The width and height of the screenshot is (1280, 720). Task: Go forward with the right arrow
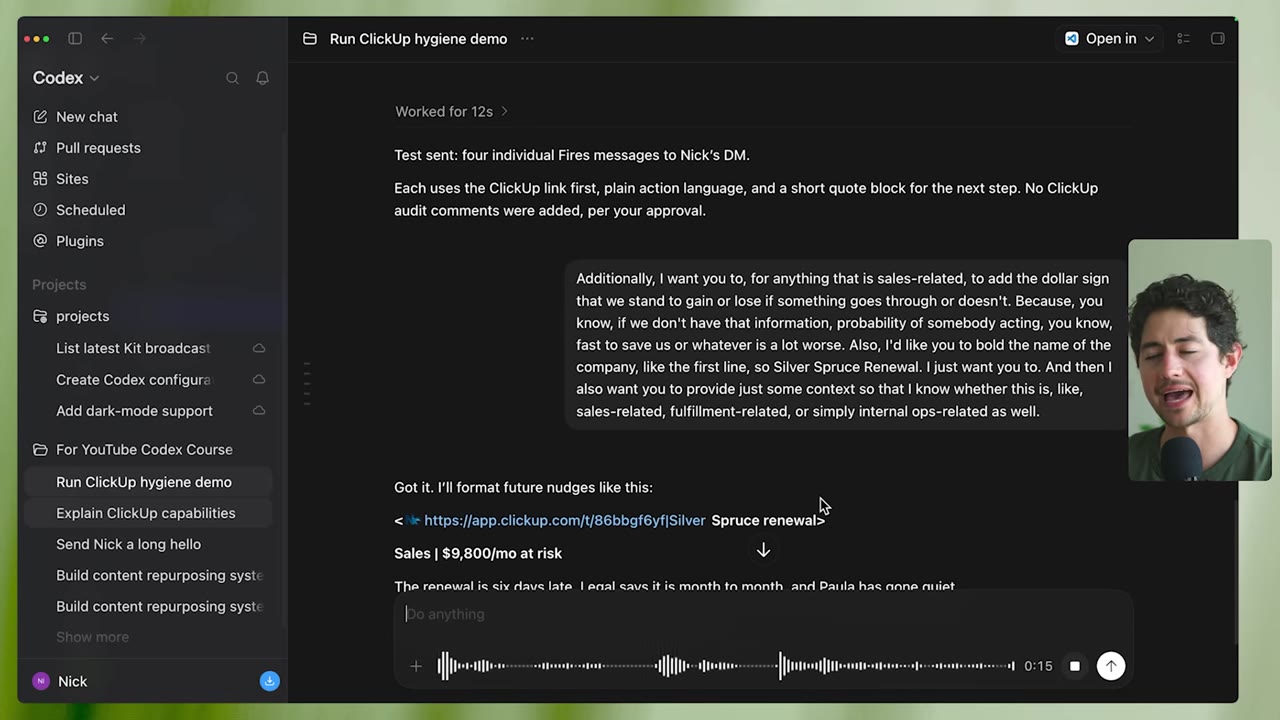click(x=139, y=38)
